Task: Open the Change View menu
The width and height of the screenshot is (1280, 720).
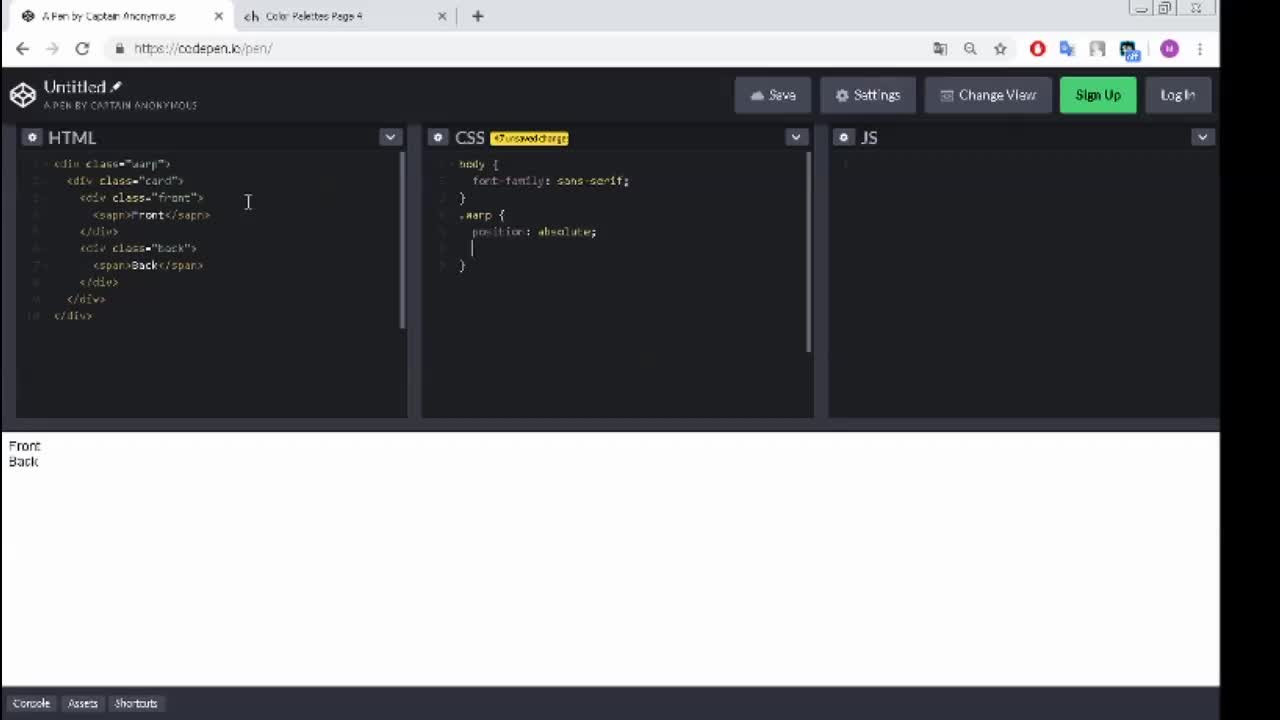Action: click(988, 95)
